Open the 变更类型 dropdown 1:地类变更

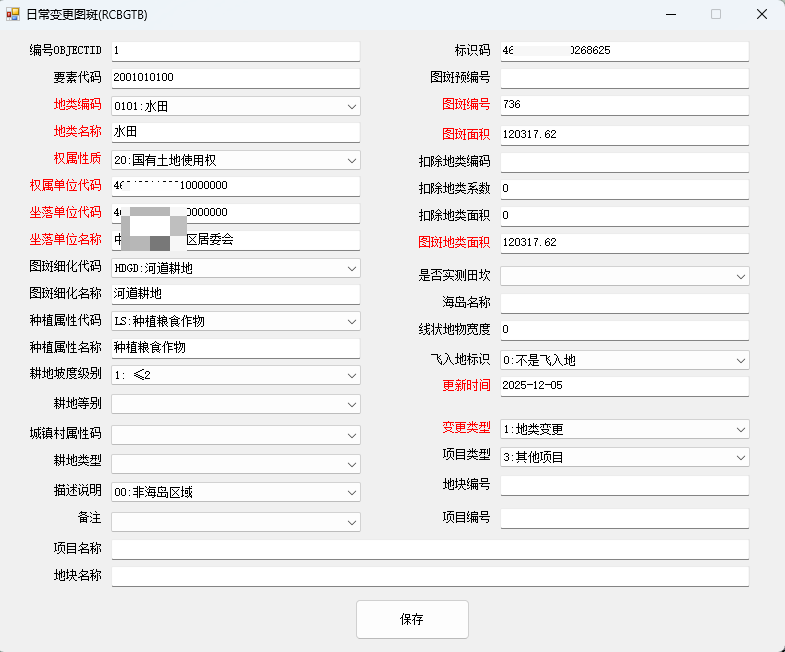click(625, 430)
